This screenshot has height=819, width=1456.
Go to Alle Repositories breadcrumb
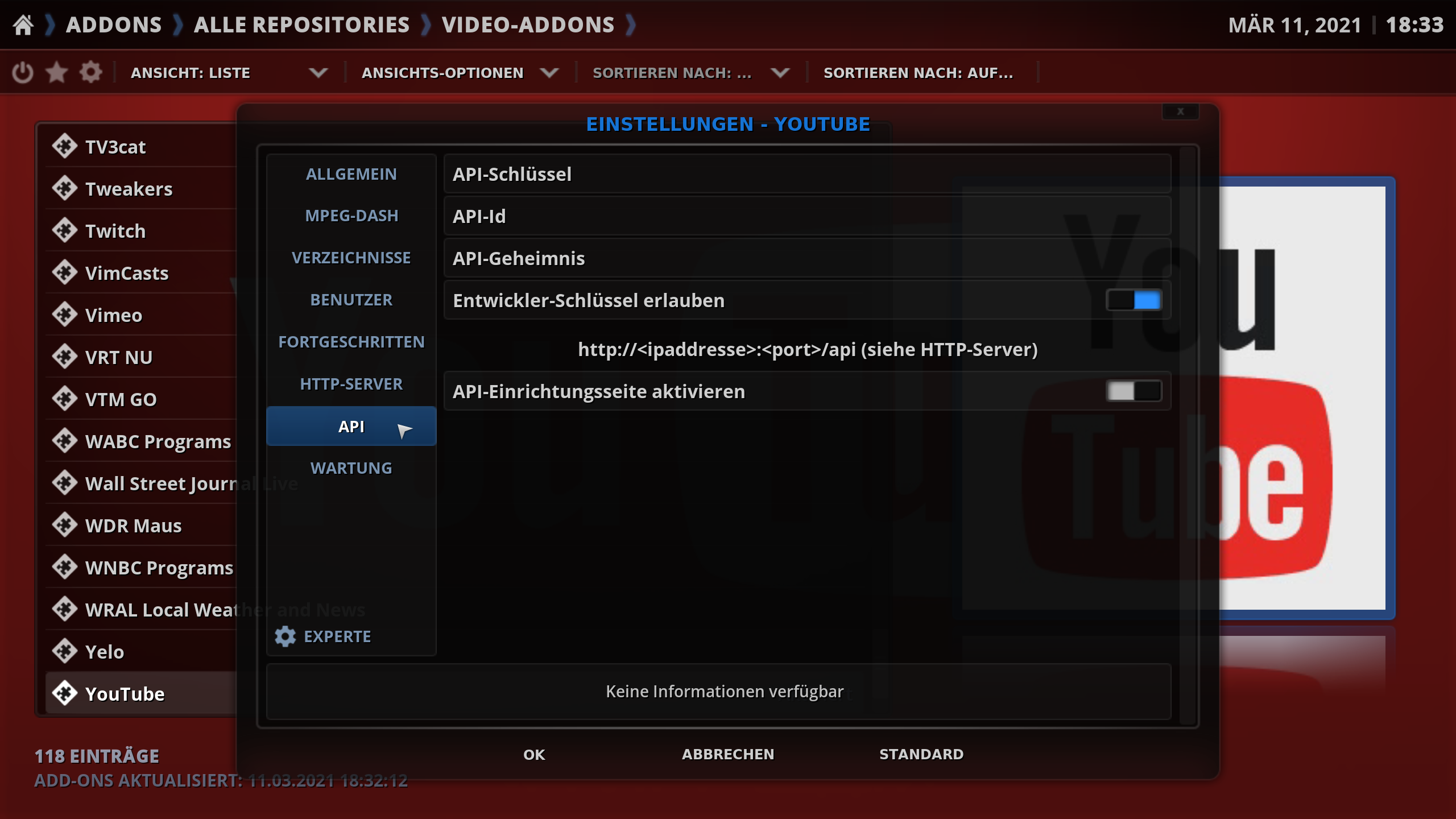tap(301, 25)
